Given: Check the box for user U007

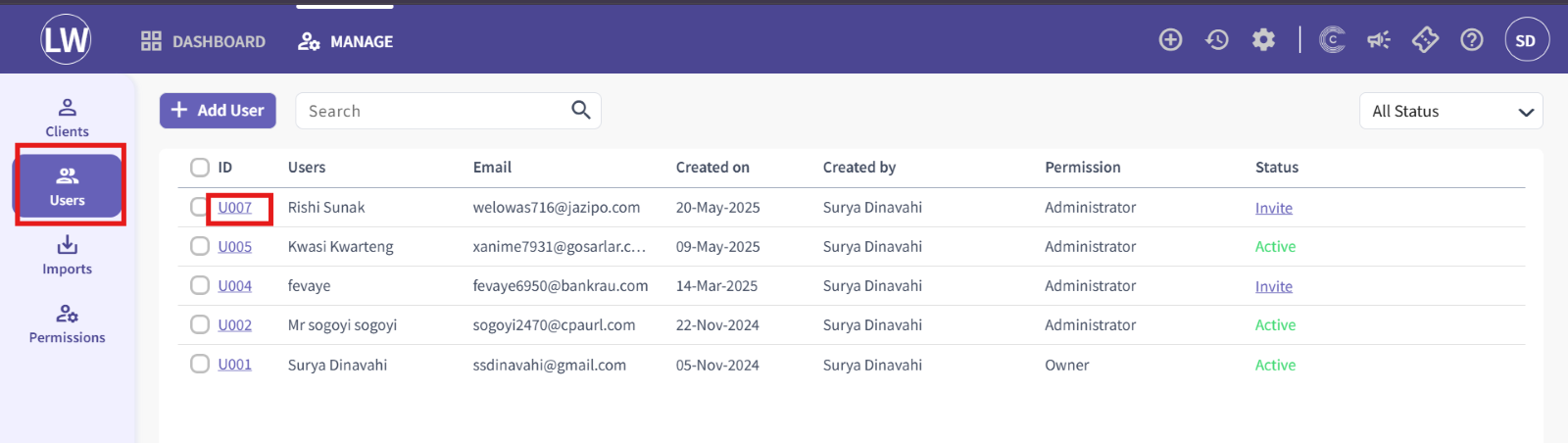Looking at the screenshot, I should (199, 207).
